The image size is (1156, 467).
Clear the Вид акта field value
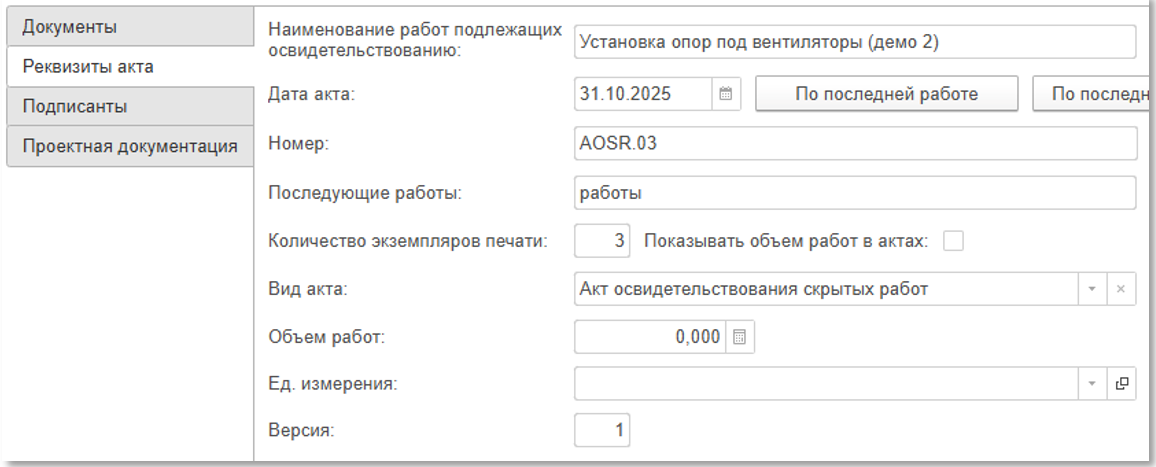(x=1121, y=289)
